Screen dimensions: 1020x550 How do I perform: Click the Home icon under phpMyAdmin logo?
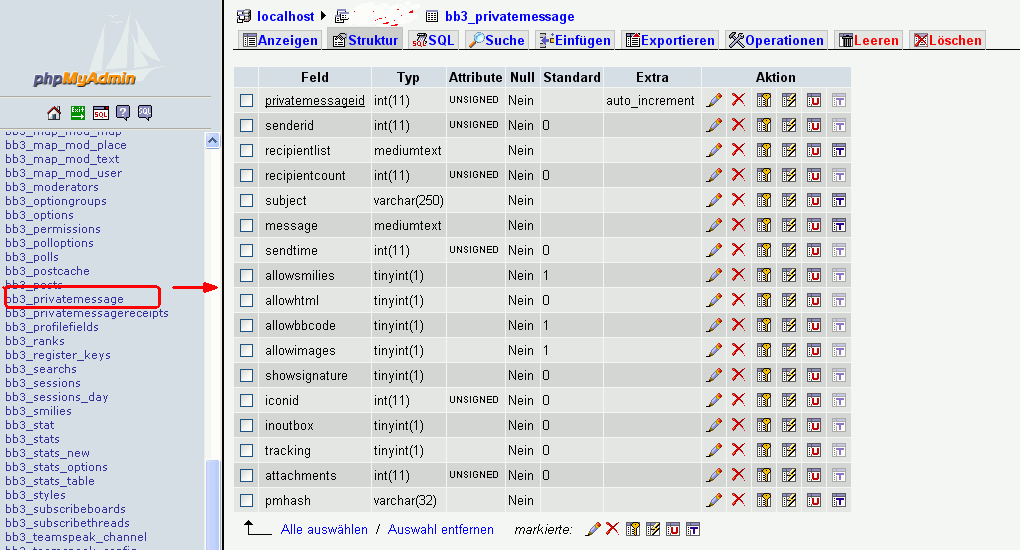click(55, 112)
